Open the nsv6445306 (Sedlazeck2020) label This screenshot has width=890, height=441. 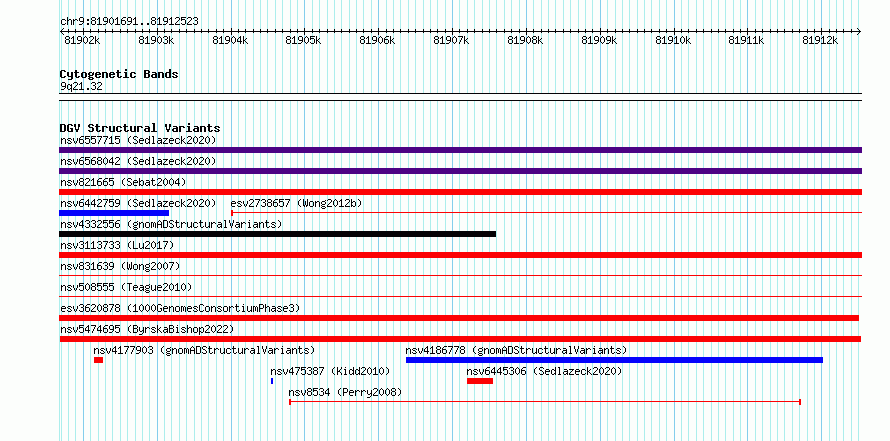pyautogui.click(x=544, y=371)
